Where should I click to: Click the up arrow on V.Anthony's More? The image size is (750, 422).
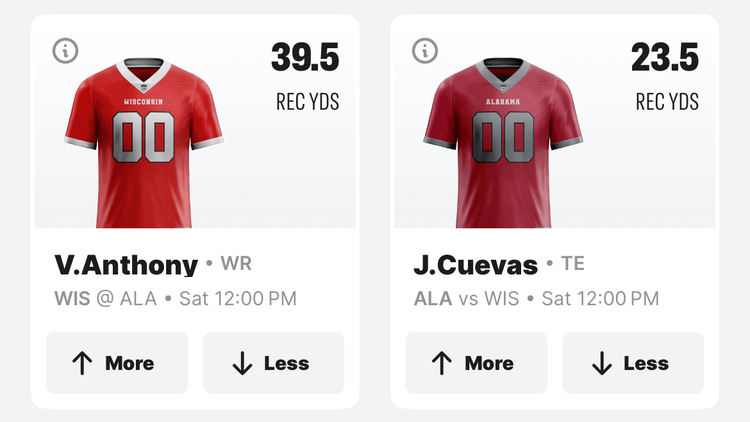point(82,363)
